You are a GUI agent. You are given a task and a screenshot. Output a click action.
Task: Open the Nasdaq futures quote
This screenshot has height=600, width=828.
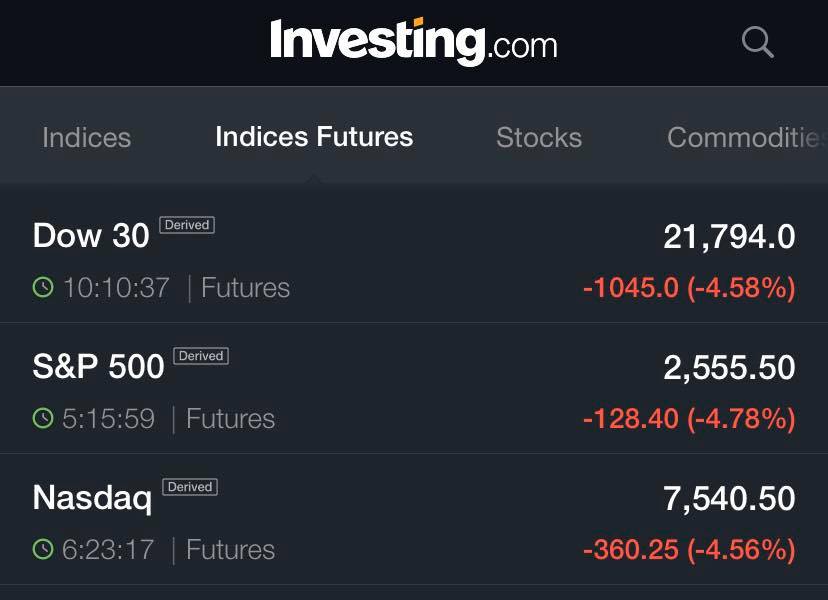point(414,519)
